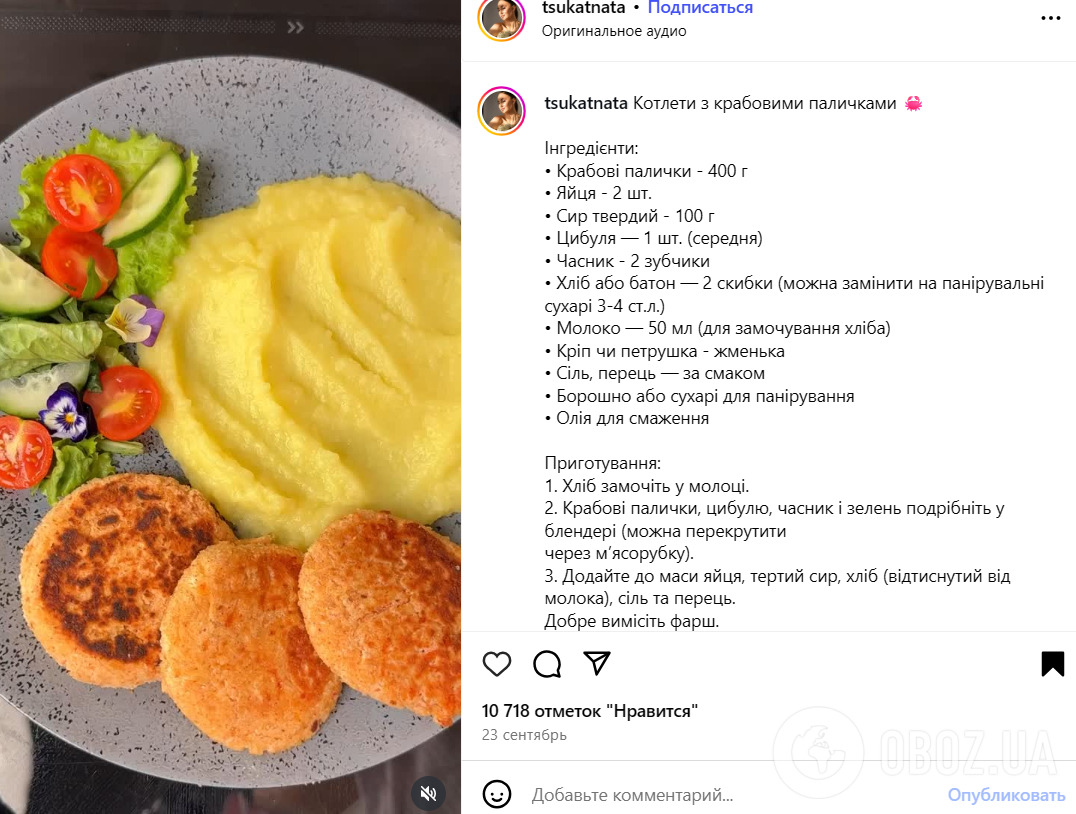This screenshot has height=814, width=1076.
Task: Share post with paper plane icon
Action: pos(596,663)
